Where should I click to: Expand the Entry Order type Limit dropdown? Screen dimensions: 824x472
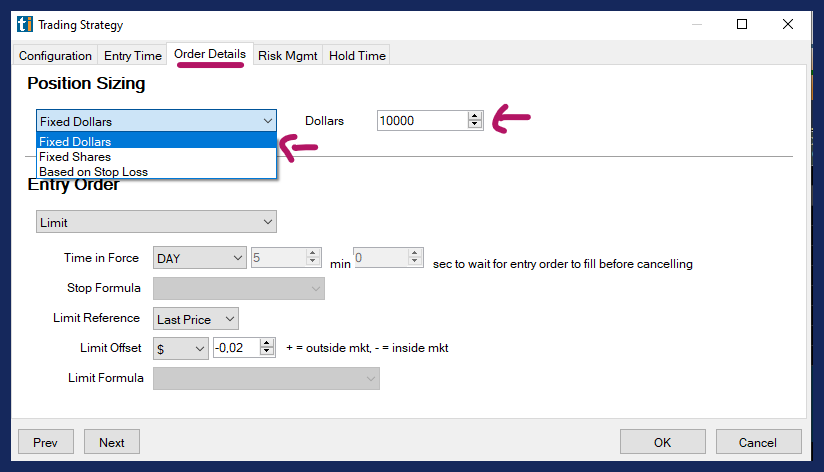[x=265, y=222]
